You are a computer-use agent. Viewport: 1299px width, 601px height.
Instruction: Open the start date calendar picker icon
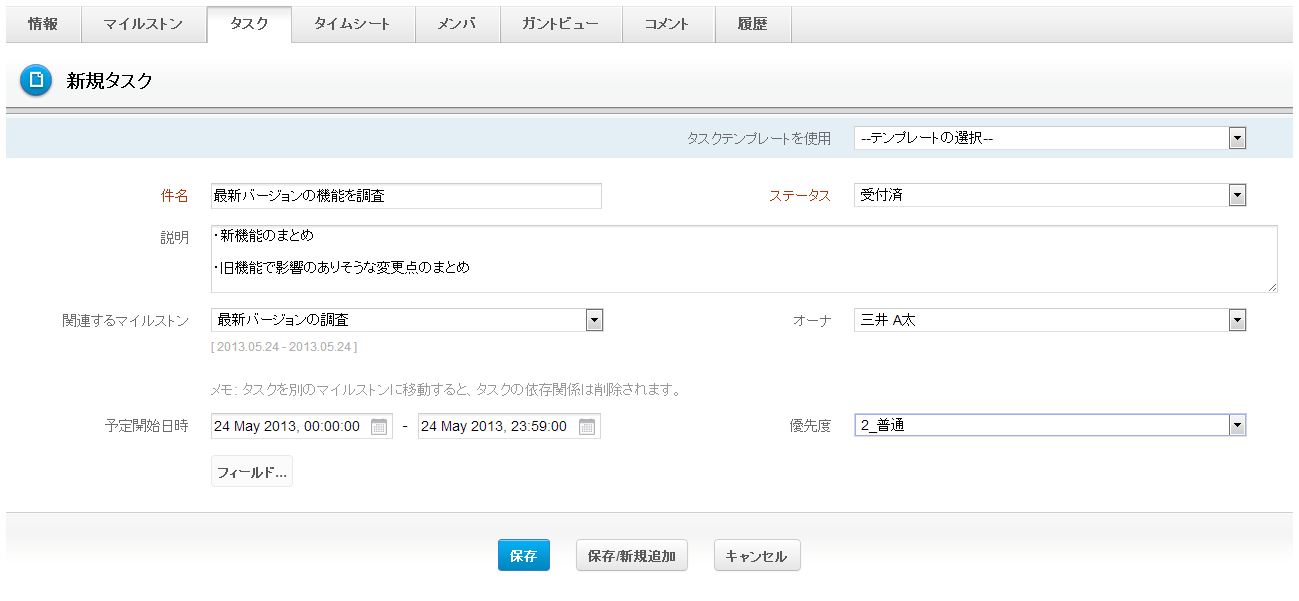click(379, 427)
